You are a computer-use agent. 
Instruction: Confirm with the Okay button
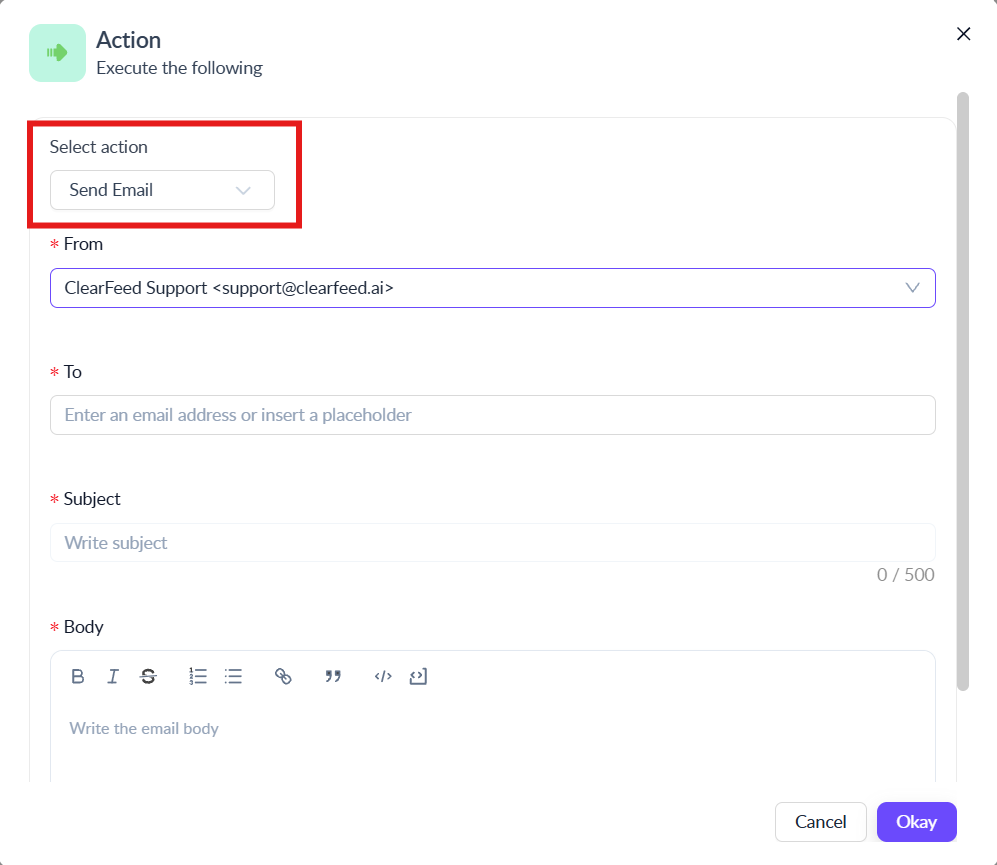tap(916, 822)
